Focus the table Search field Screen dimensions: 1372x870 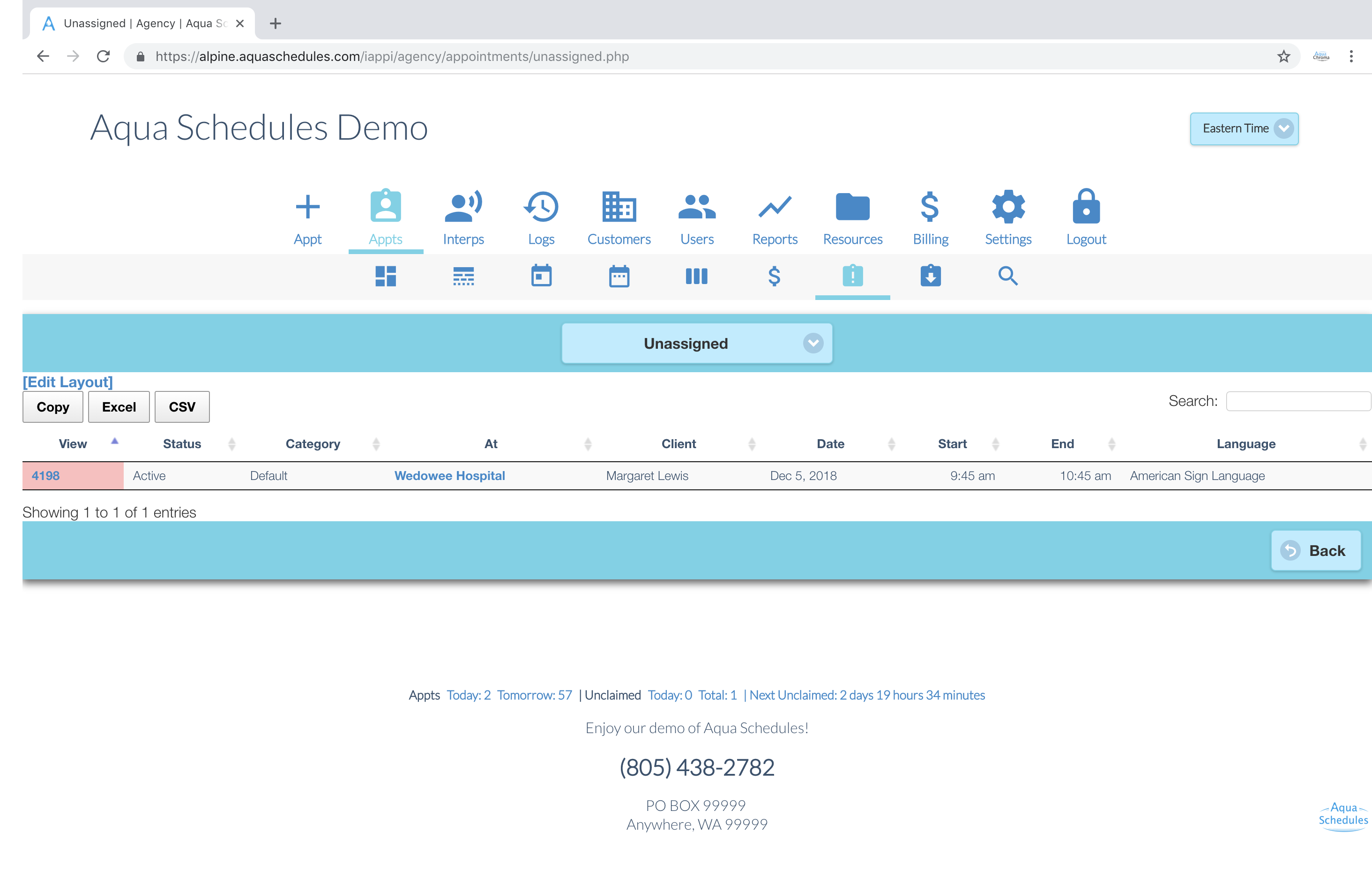(x=1298, y=401)
